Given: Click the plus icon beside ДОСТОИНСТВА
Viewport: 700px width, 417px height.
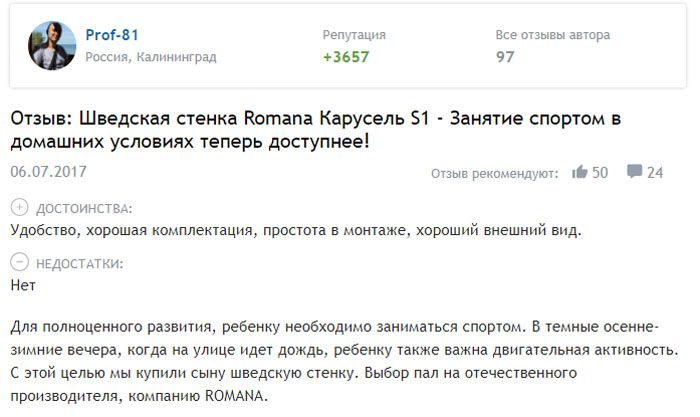Looking at the screenshot, I should pyautogui.click(x=19, y=208).
